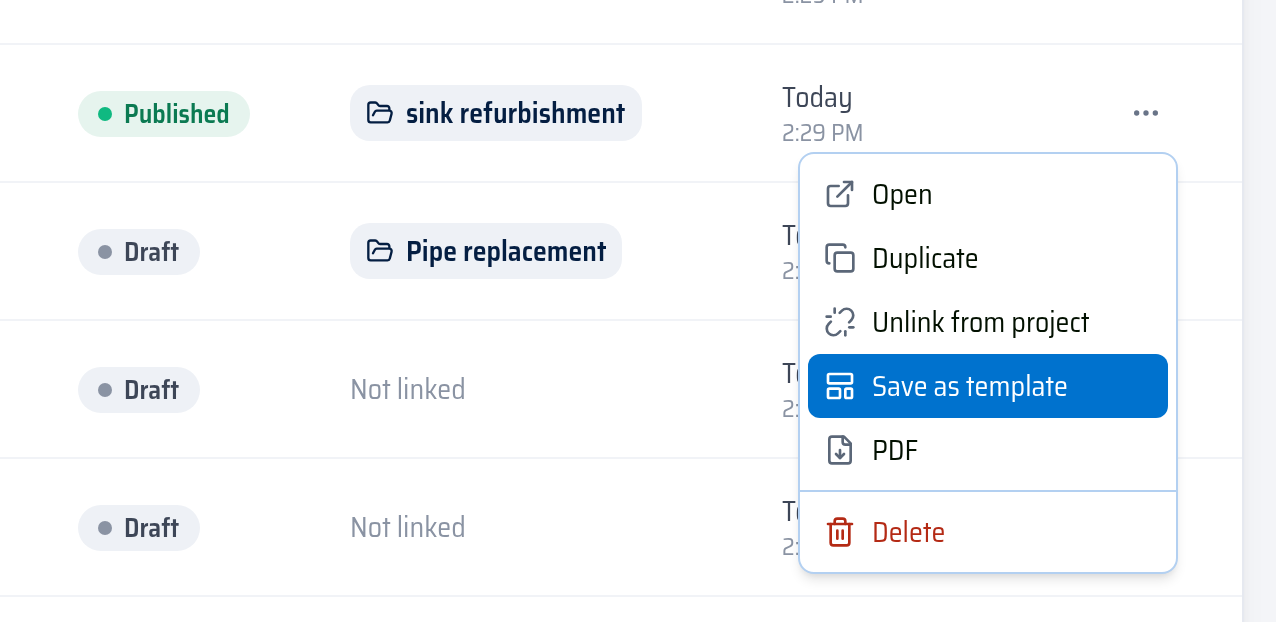This screenshot has width=1276, height=622.
Task: Click the red trash can icon
Action: pos(840,532)
